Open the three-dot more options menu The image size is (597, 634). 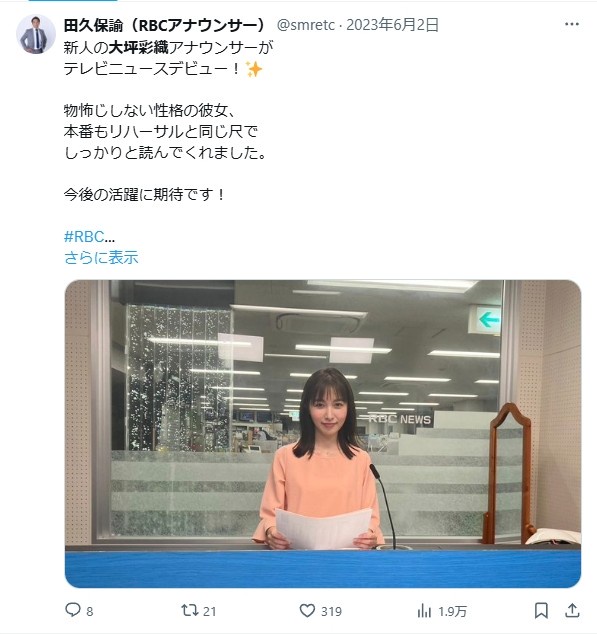(x=572, y=24)
